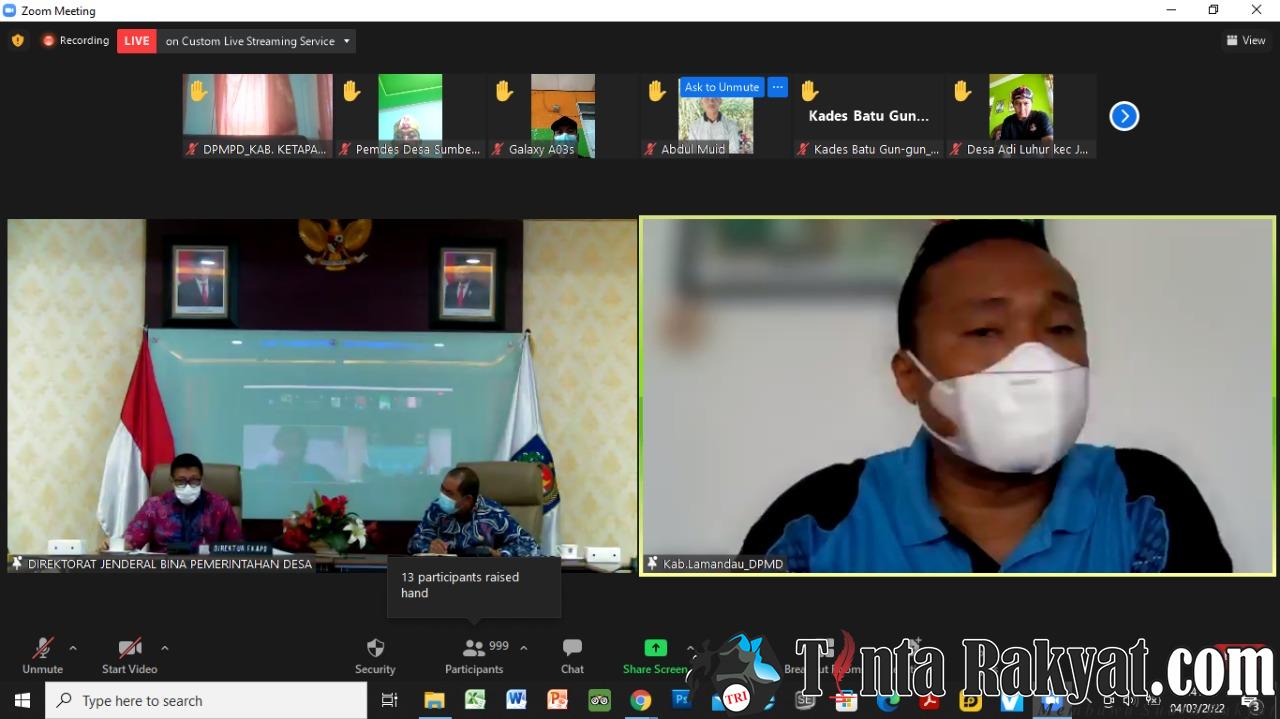This screenshot has width=1280, height=719.
Task: Open Word from the taskbar
Action: pyautogui.click(x=516, y=700)
